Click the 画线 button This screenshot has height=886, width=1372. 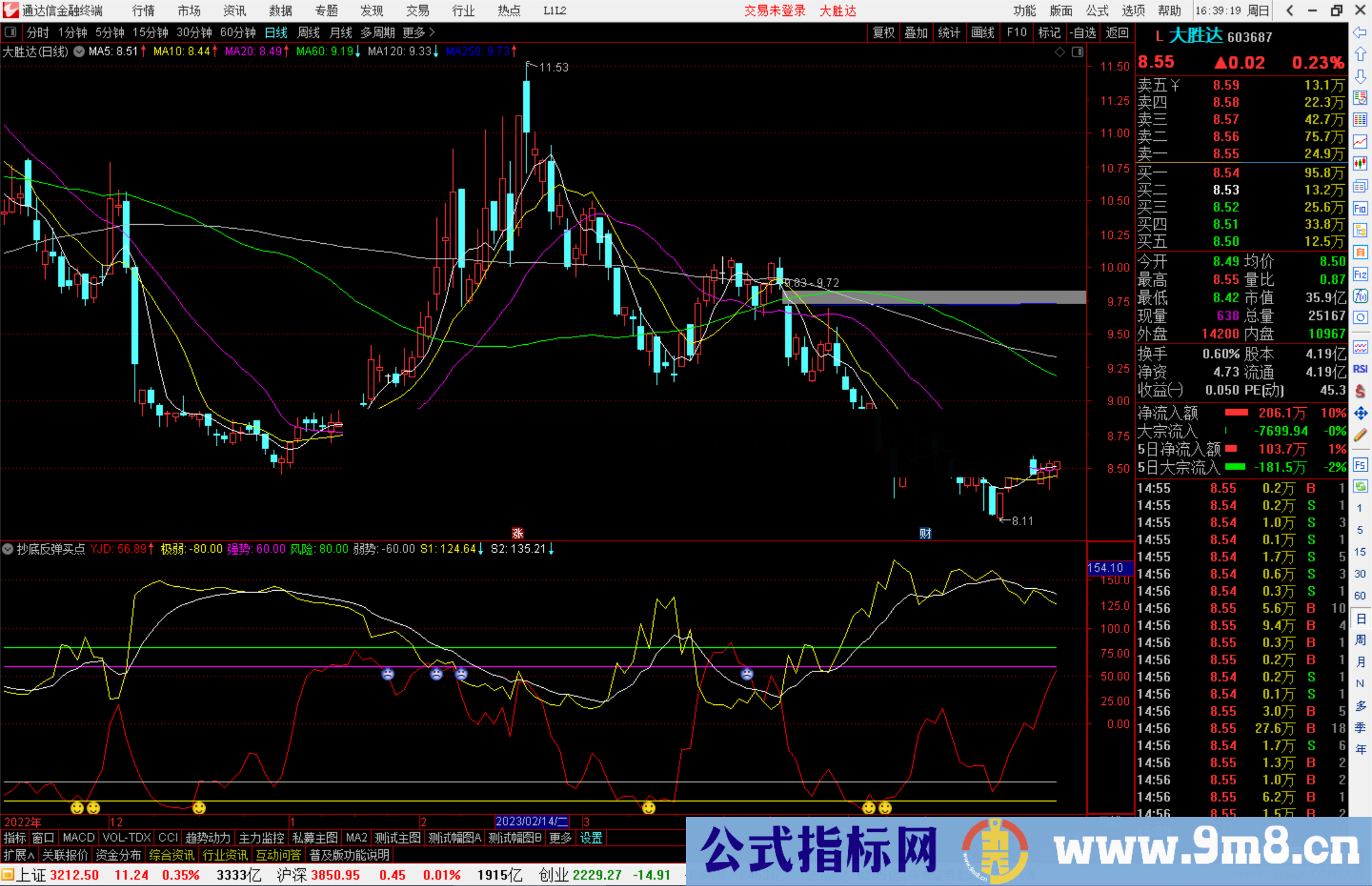point(982,32)
